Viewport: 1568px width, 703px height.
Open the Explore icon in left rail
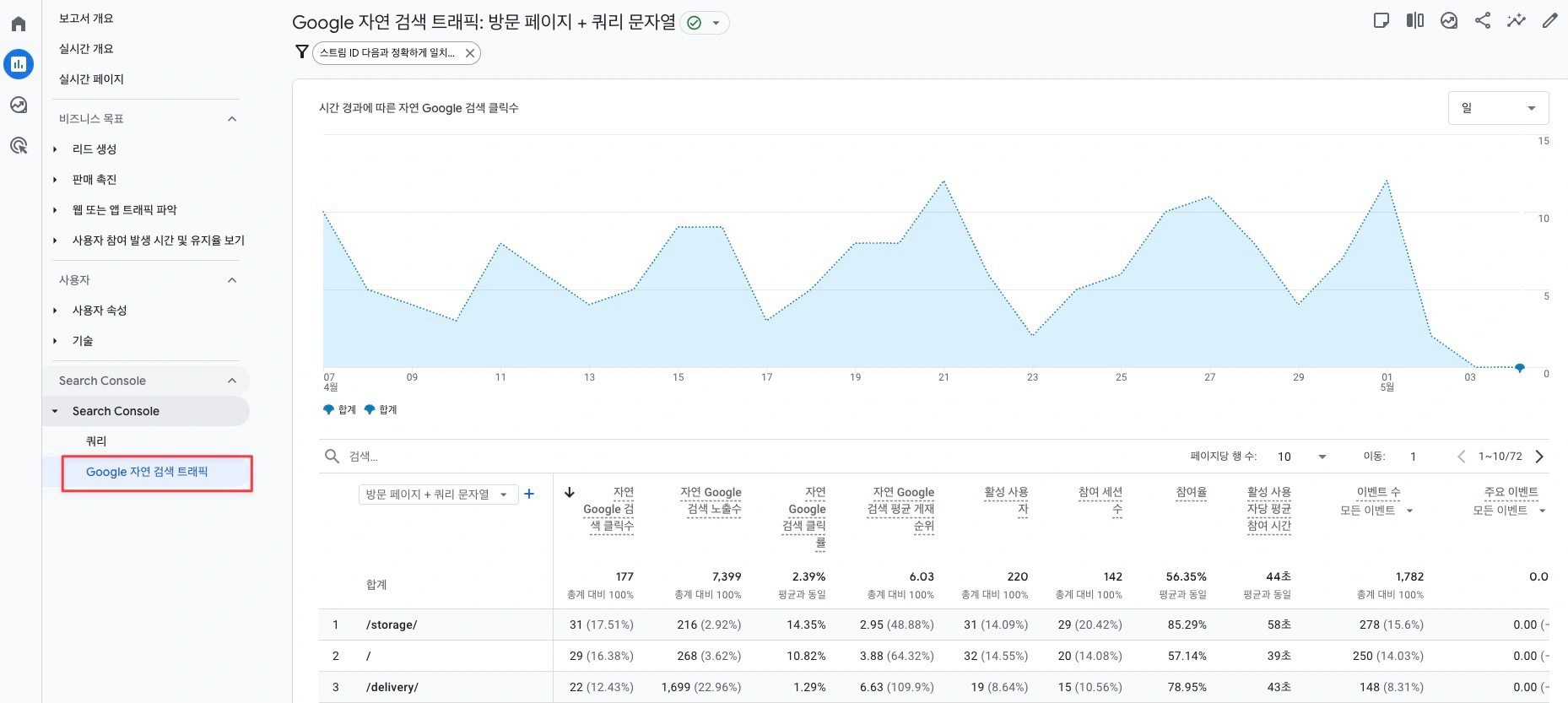point(19,105)
